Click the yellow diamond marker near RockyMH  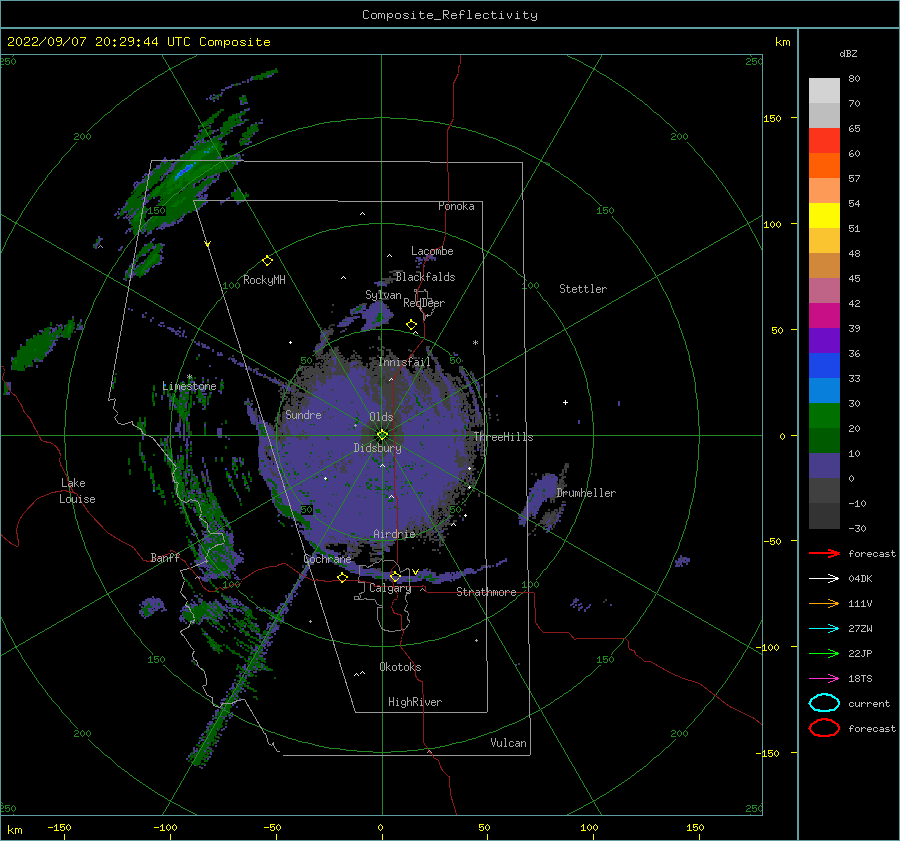[267, 261]
